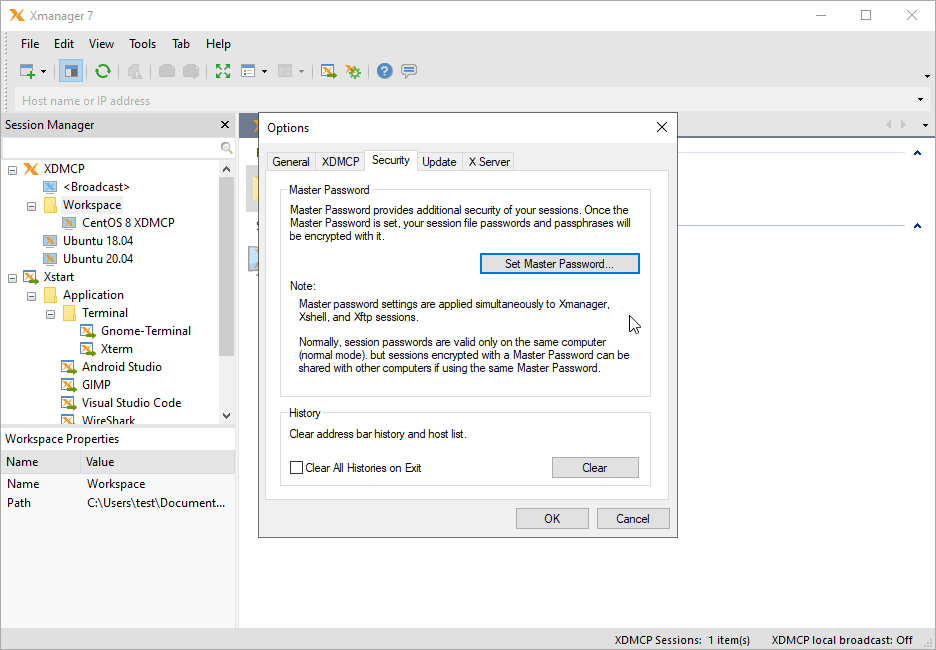Image resolution: width=936 pixels, height=650 pixels.
Task: Close the Options dialog with X
Action: click(x=661, y=127)
